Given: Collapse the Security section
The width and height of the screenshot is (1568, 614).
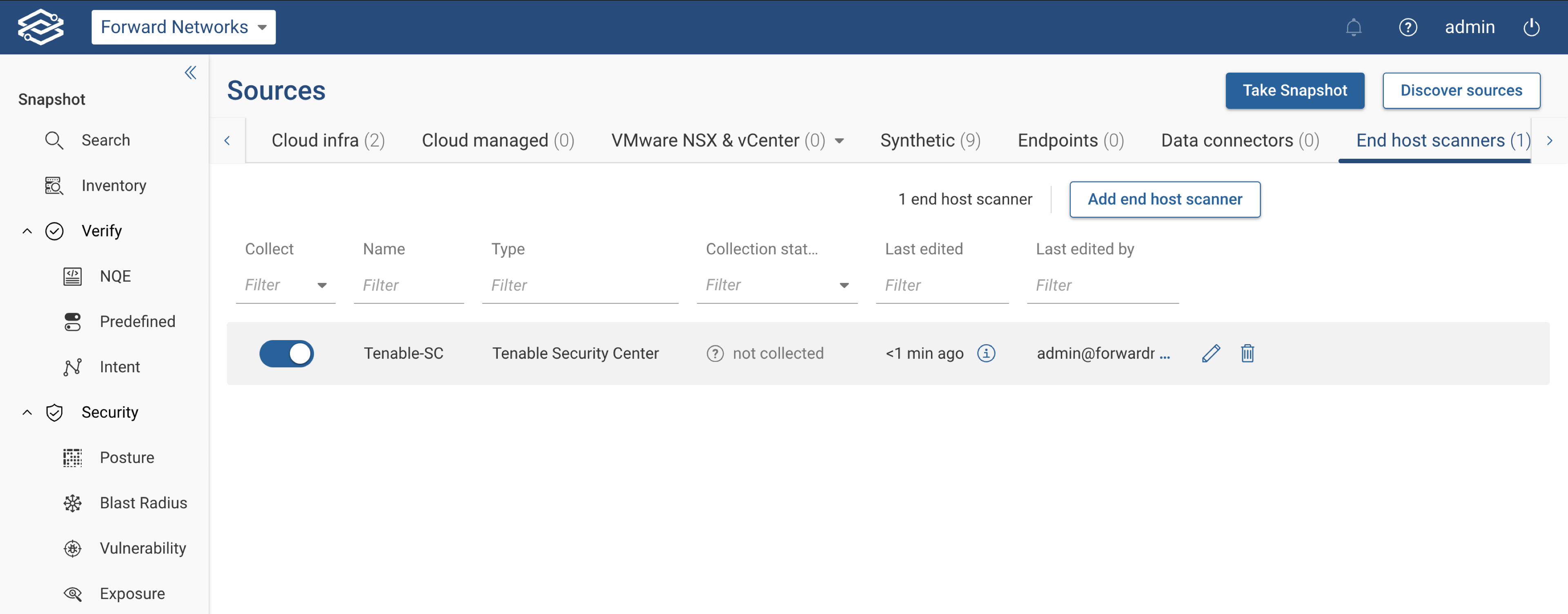Looking at the screenshot, I should point(27,413).
